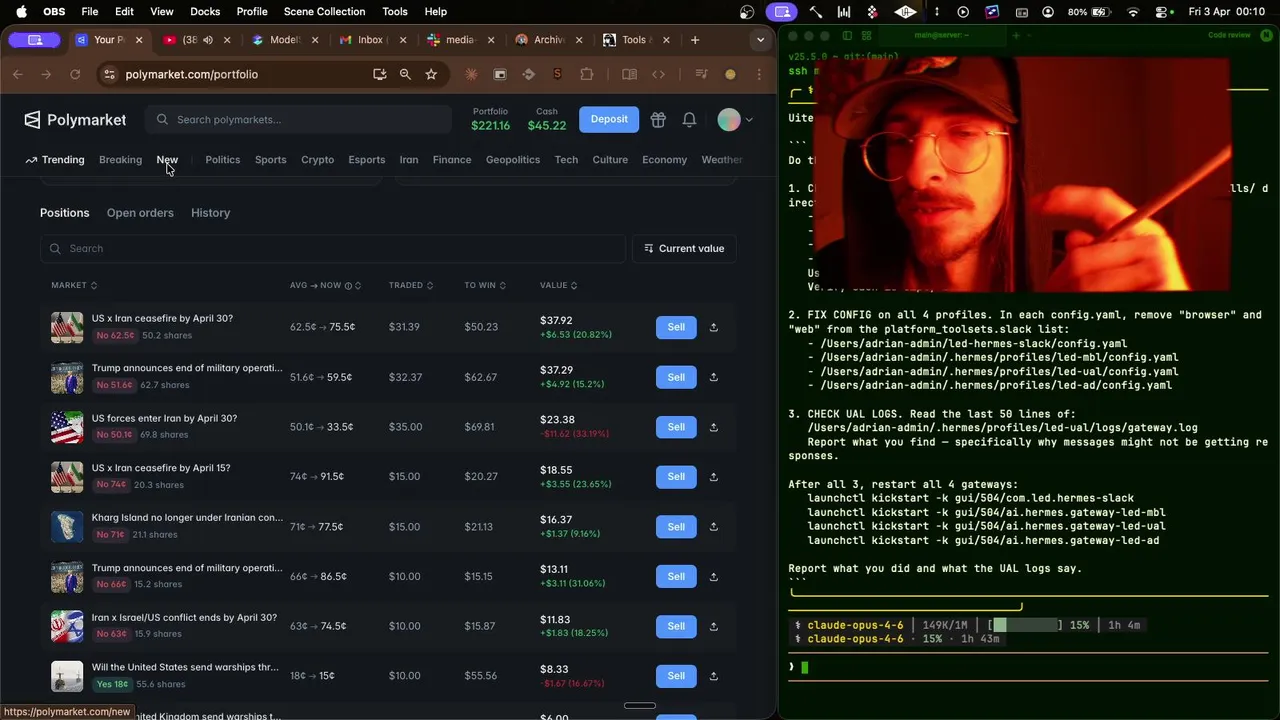Click the Deposit button

609,119
